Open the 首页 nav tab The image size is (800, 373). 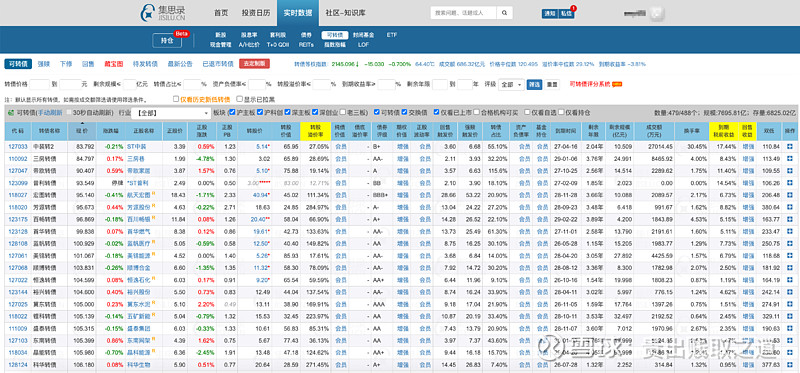pyautogui.click(x=221, y=13)
